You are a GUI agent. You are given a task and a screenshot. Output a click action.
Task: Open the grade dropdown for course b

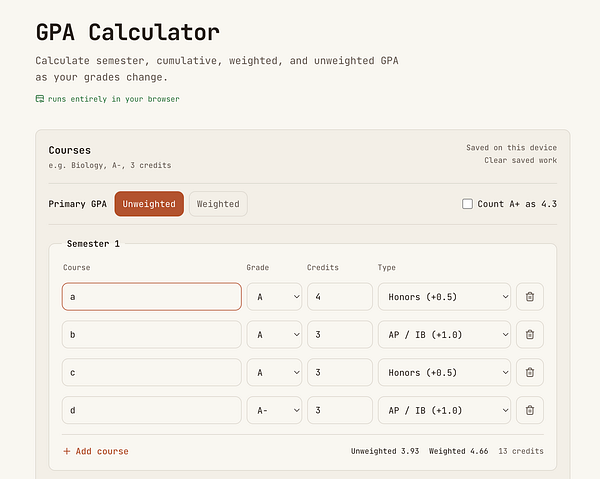click(x=274, y=334)
